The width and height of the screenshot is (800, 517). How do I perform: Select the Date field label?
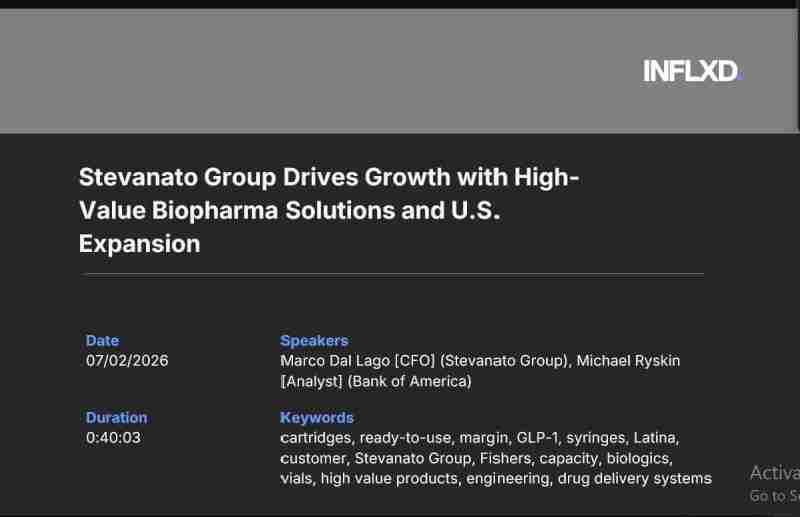pos(102,340)
